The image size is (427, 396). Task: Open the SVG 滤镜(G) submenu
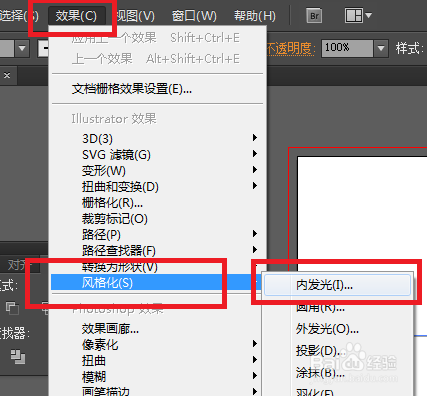[157, 154]
